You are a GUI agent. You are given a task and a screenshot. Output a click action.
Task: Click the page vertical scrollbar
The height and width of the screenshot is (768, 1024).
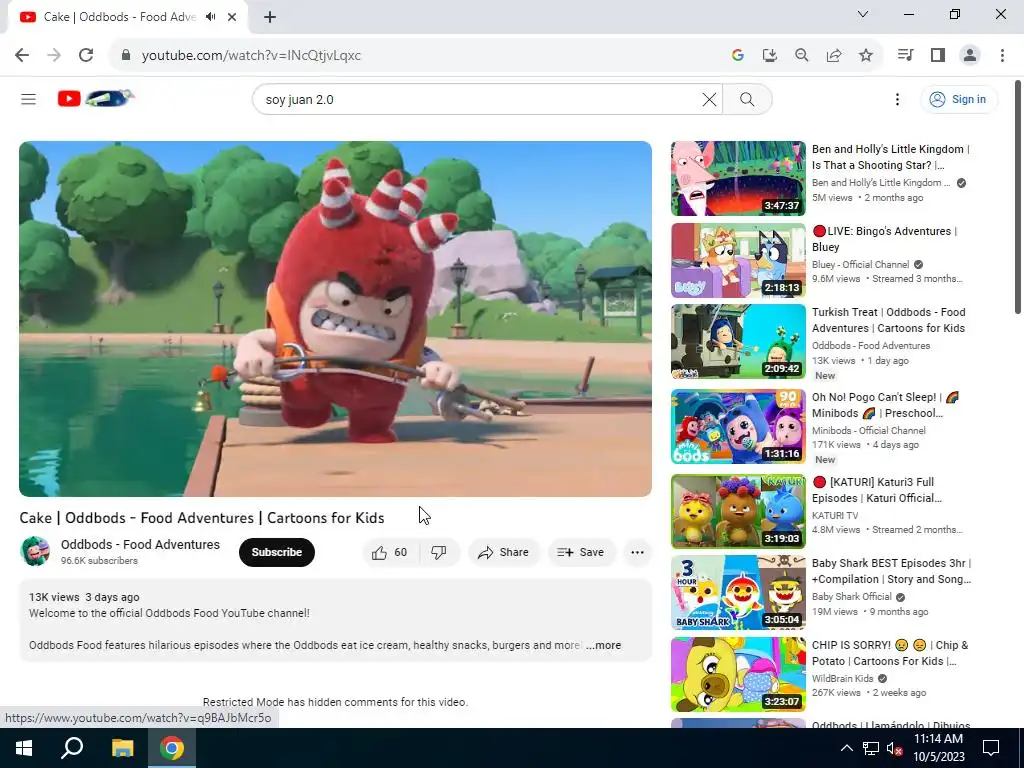coord(1017,196)
